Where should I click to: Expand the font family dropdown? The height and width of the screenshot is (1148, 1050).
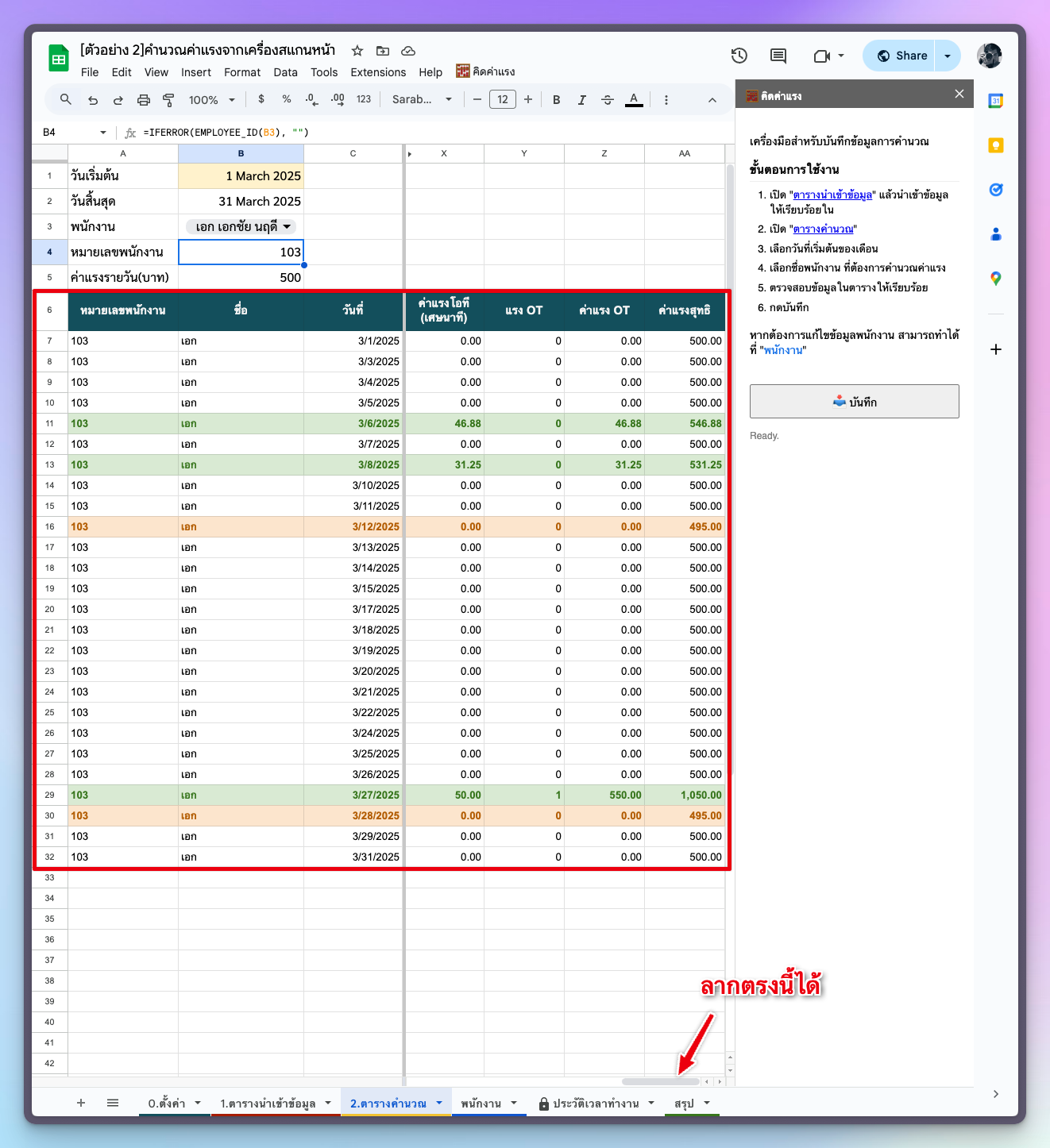[x=422, y=100]
